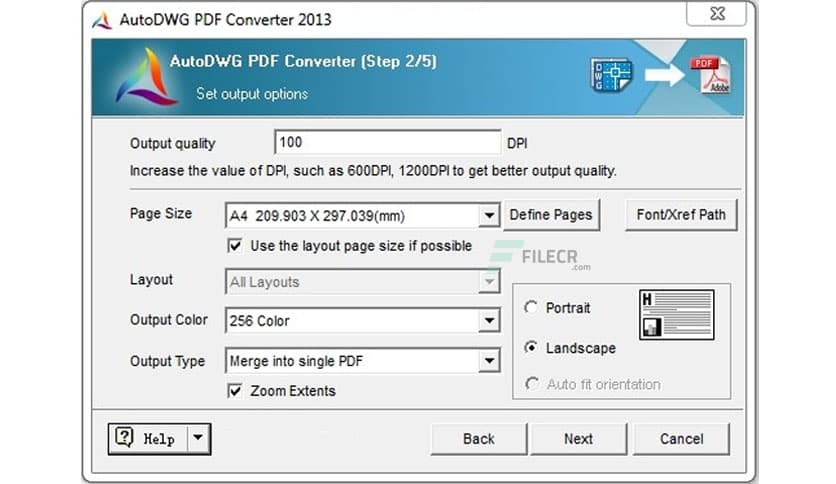Click the DWG drawing file icon
Image resolution: width=836 pixels, height=484 pixels.
[612, 75]
